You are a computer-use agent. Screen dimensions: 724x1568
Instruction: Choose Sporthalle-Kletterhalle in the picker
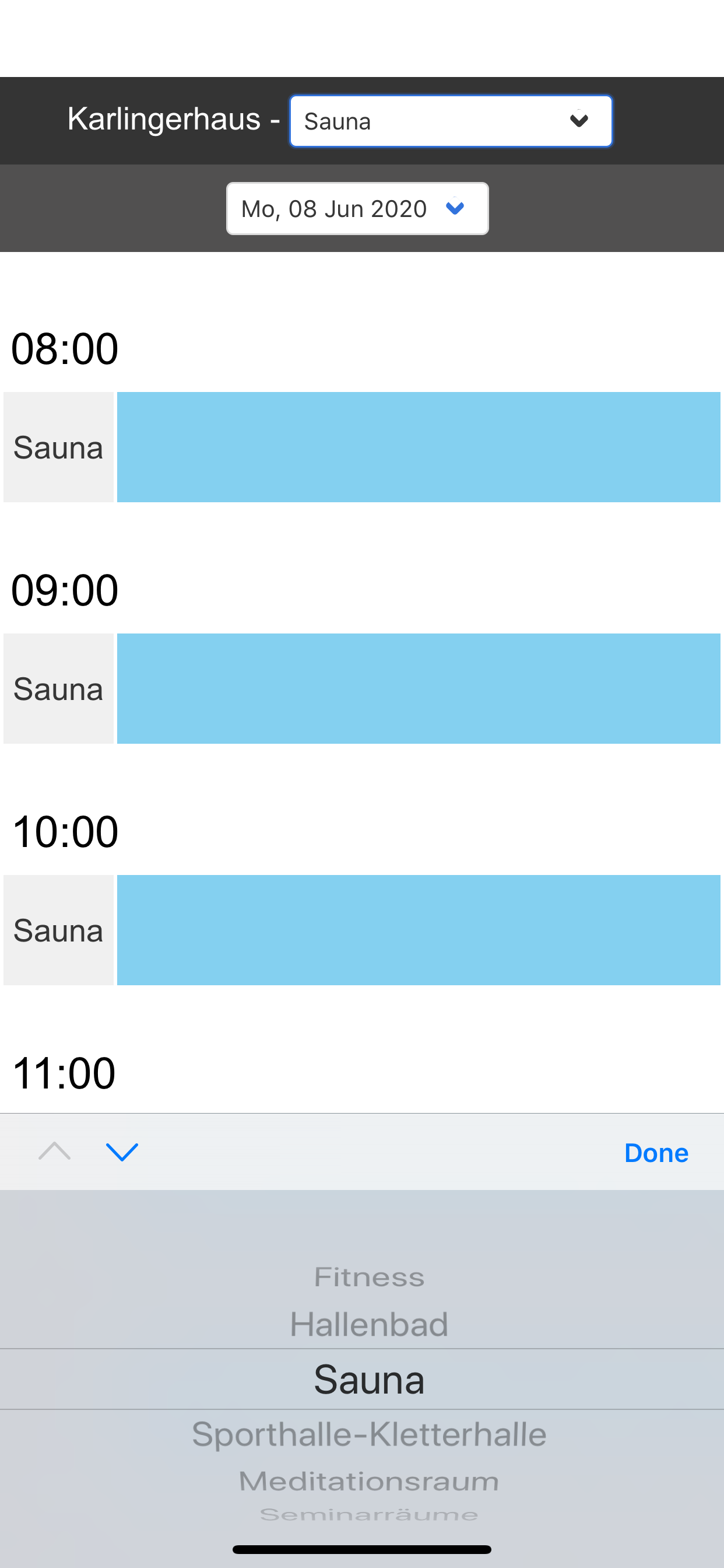pyautogui.click(x=368, y=1434)
